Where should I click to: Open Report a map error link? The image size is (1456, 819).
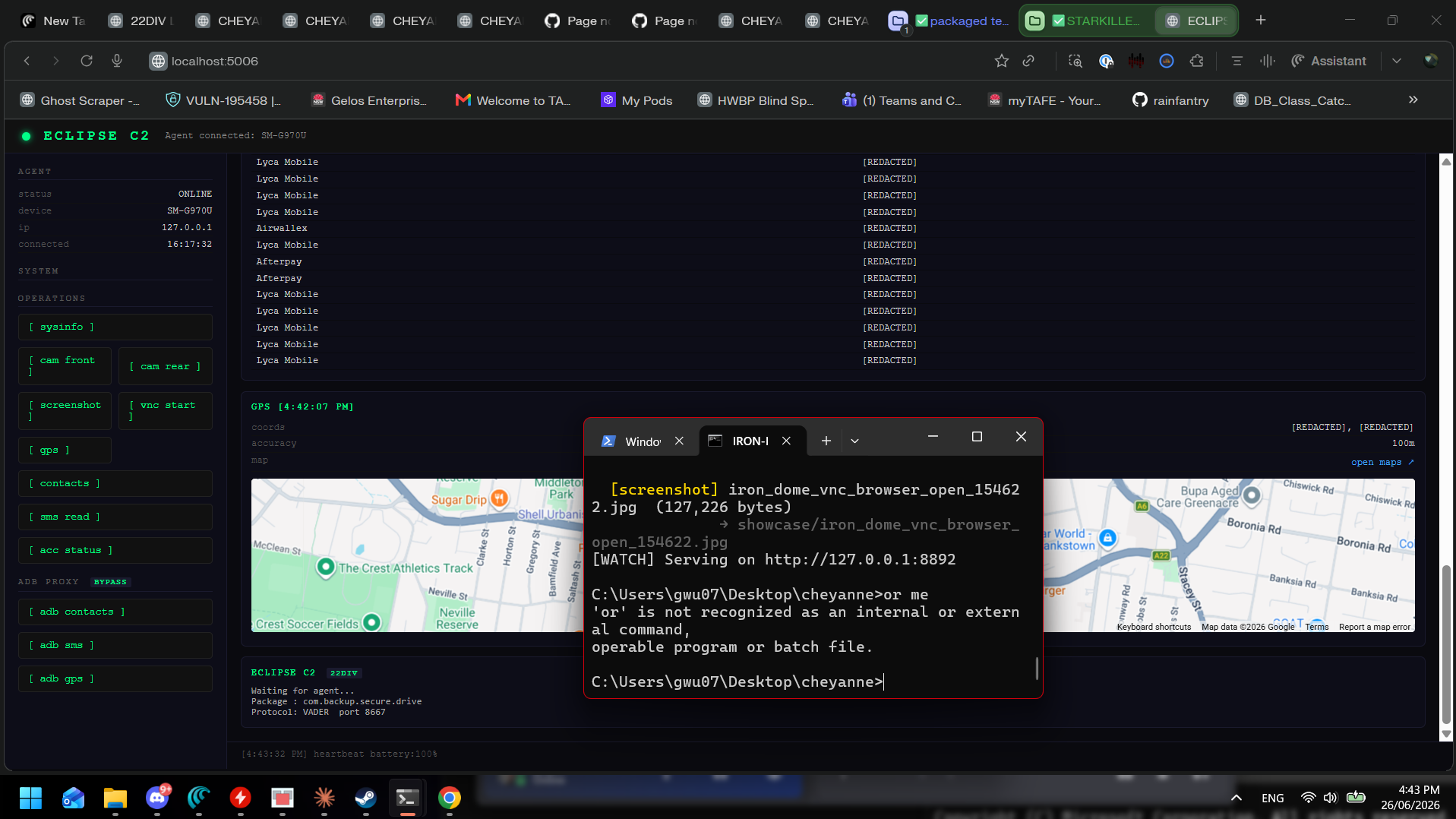pyautogui.click(x=1374, y=627)
